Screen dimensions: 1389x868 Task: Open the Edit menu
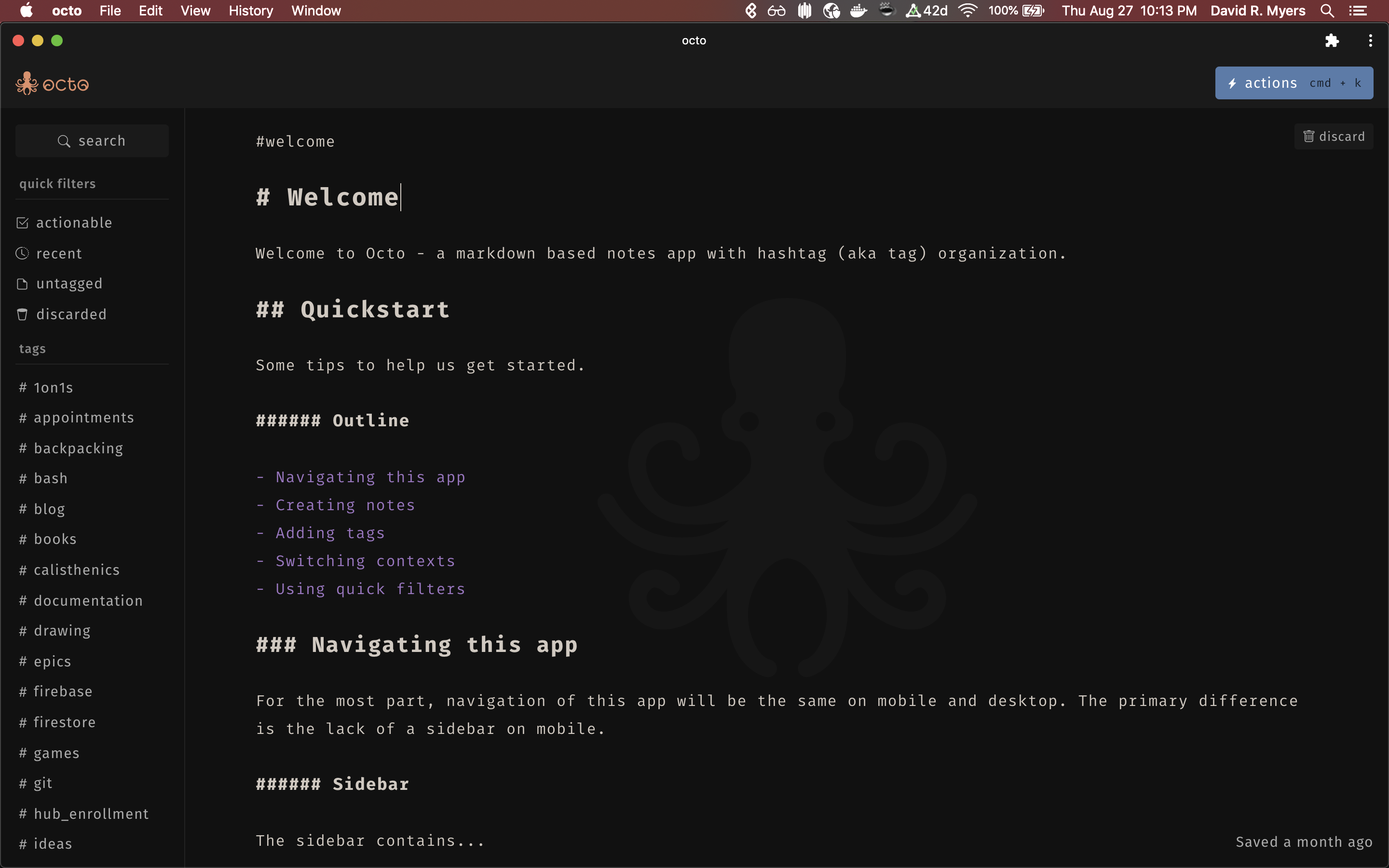coord(151,10)
